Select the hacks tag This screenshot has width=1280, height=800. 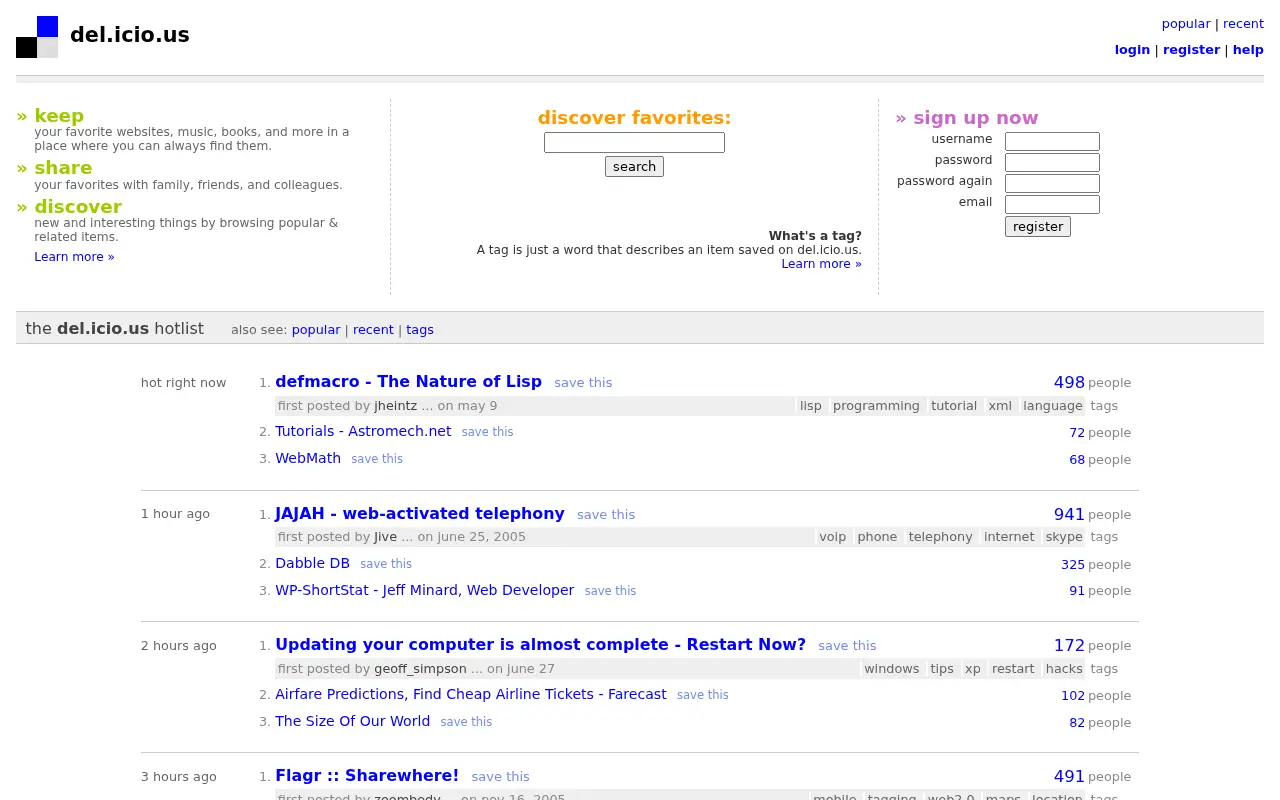point(1063,669)
